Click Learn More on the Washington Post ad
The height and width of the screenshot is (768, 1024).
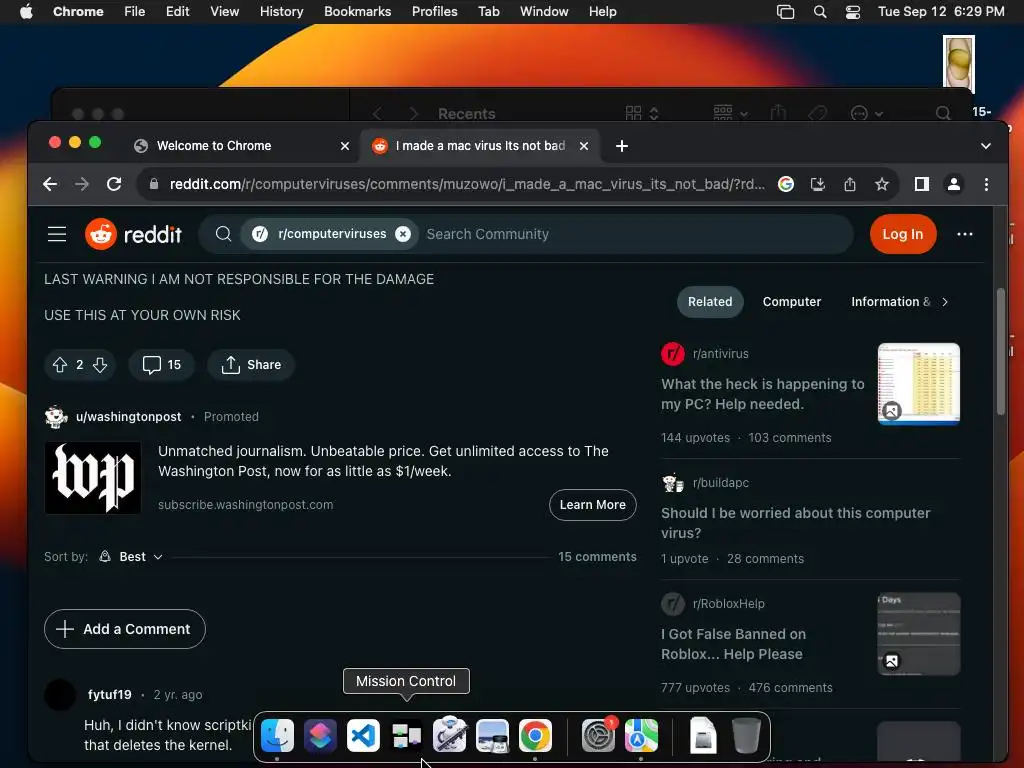click(x=592, y=505)
